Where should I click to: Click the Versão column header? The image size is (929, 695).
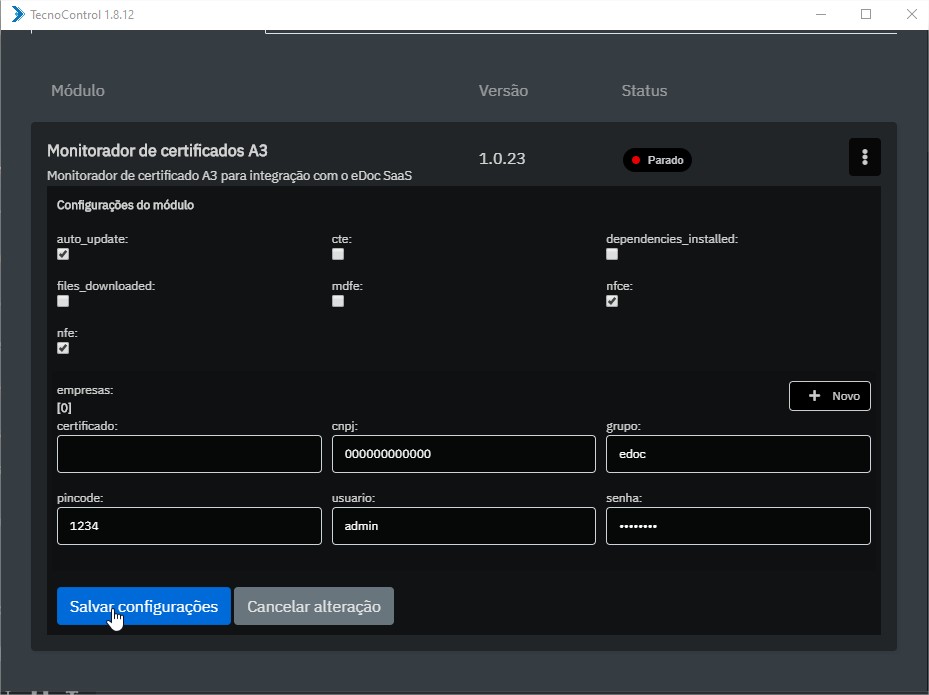[x=503, y=91]
